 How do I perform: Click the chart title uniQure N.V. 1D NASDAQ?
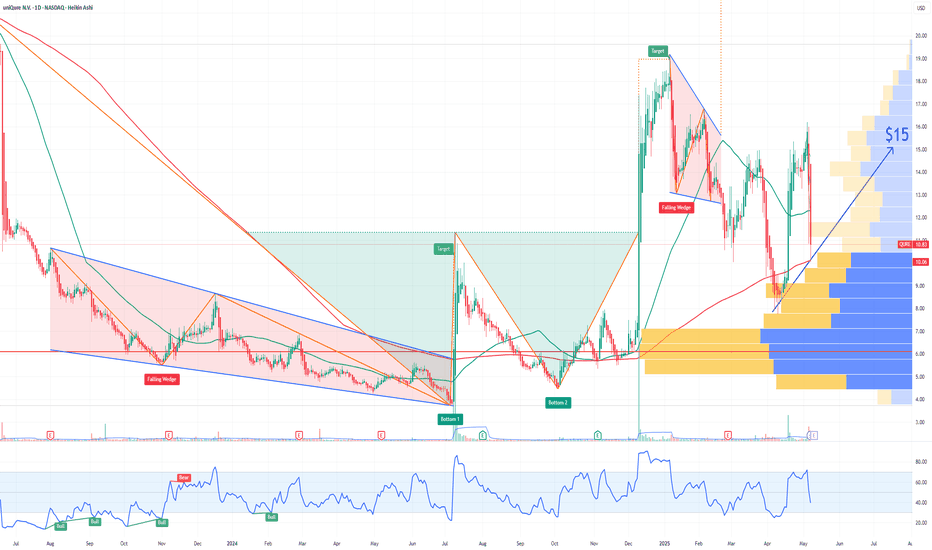point(47,8)
